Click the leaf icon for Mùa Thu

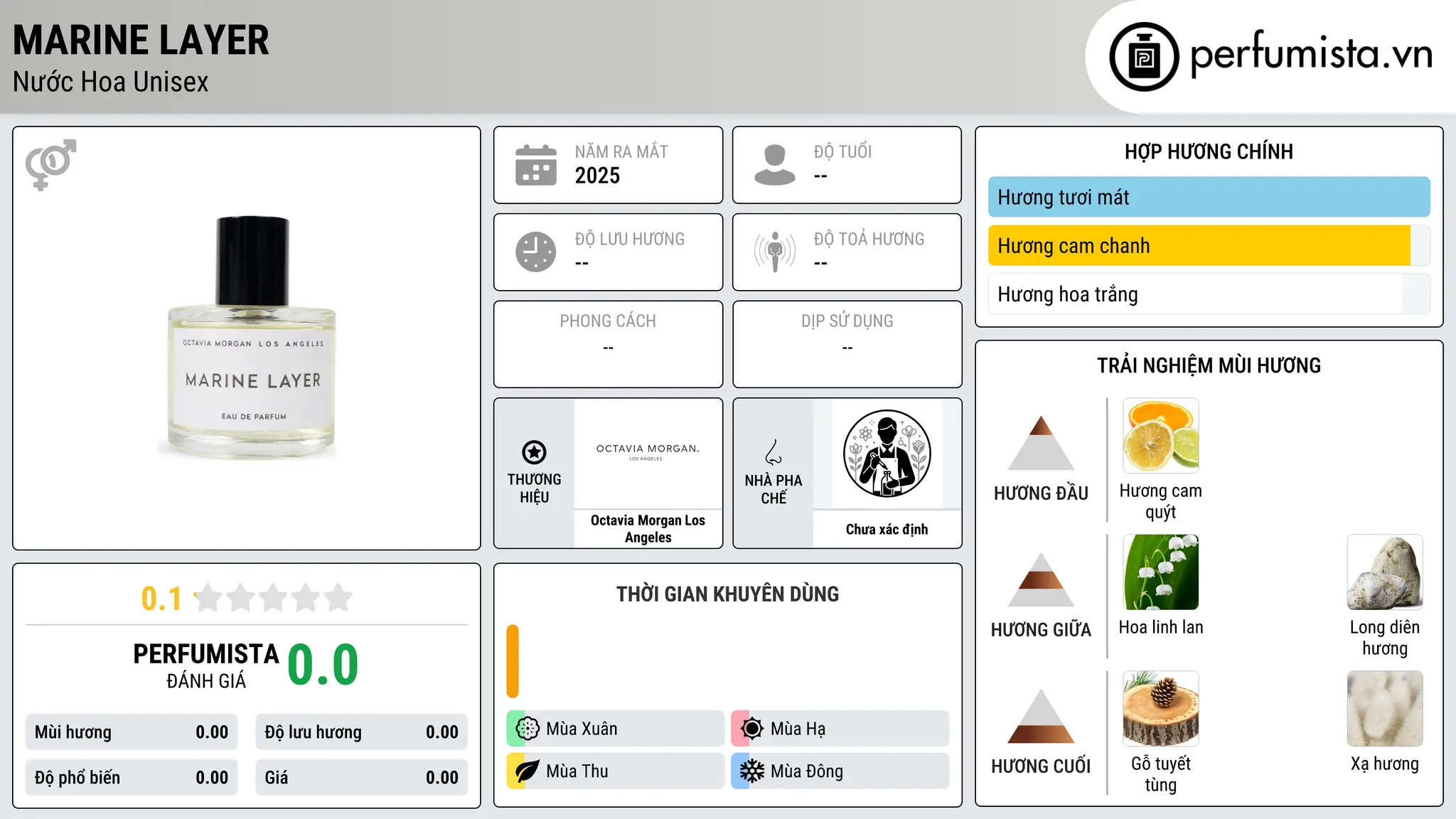coord(528,771)
